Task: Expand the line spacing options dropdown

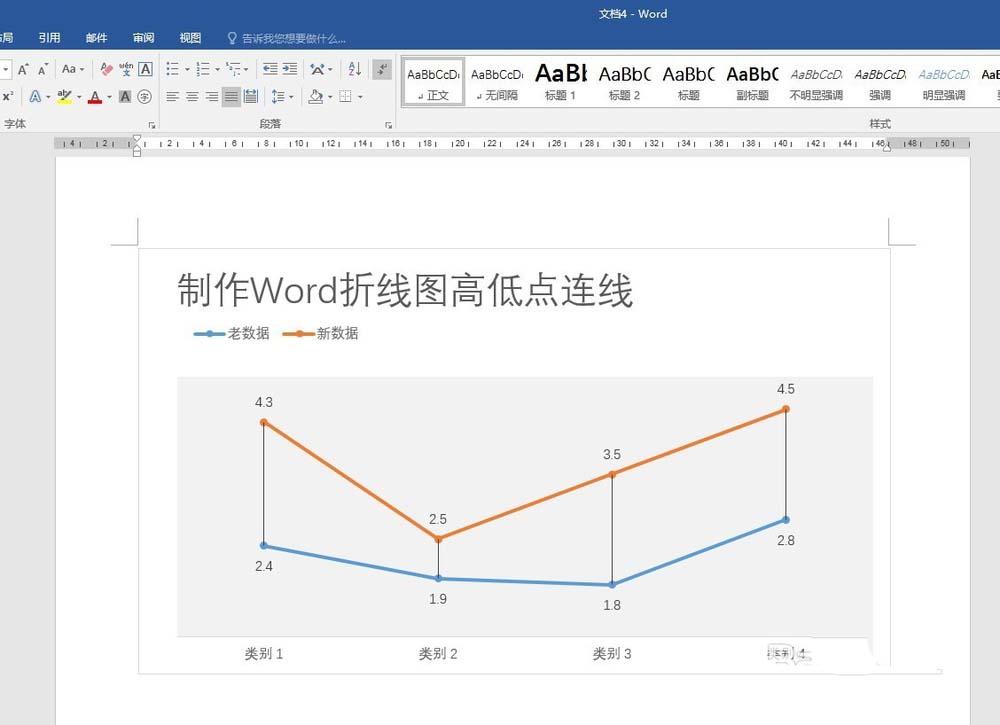Action: [291, 96]
